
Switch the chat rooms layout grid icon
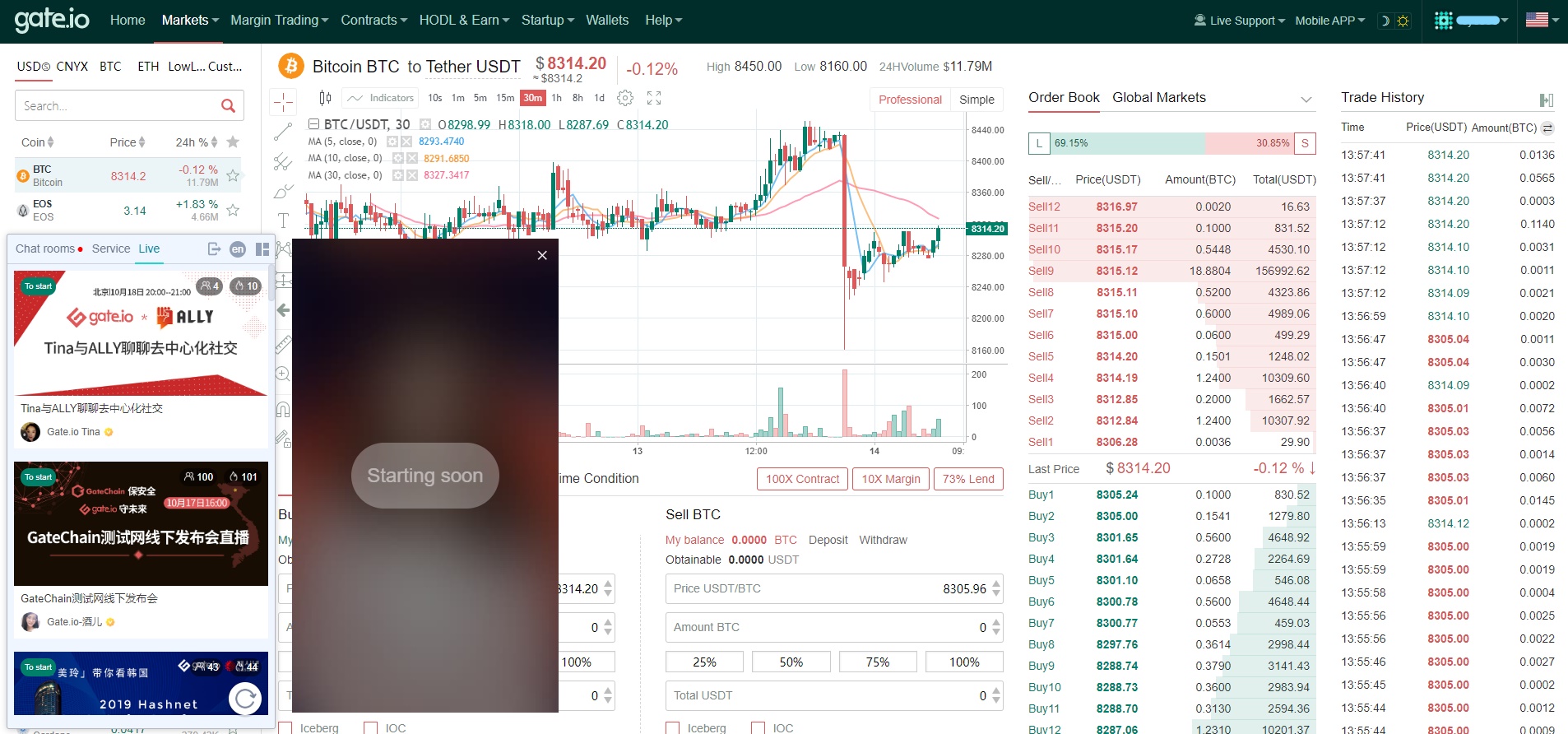pyautogui.click(x=262, y=249)
